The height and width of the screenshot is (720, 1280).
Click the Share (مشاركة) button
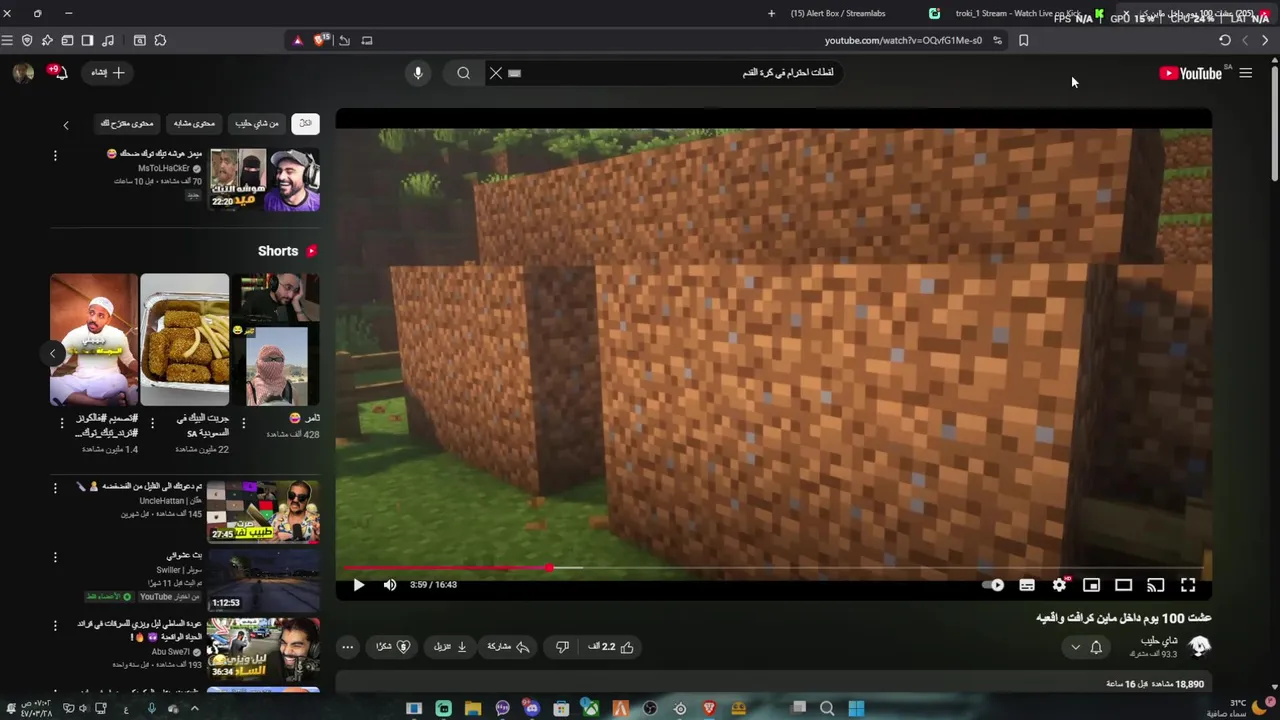pyautogui.click(x=508, y=647)
